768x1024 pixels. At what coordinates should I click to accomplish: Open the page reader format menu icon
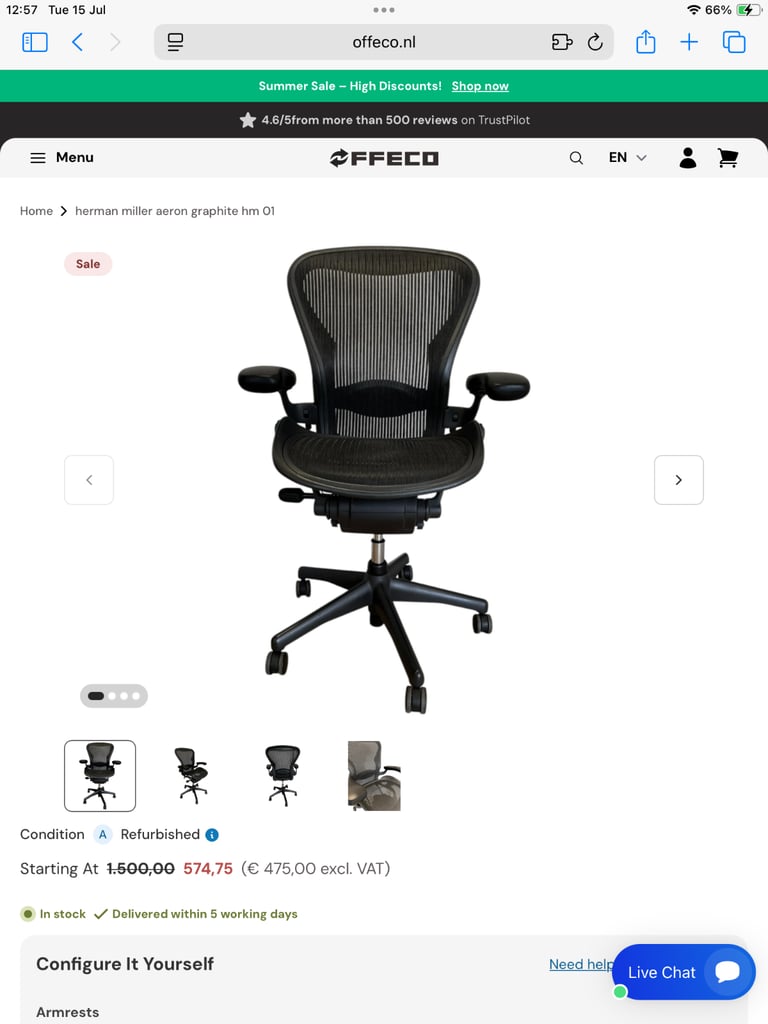(x=175, y=42)
